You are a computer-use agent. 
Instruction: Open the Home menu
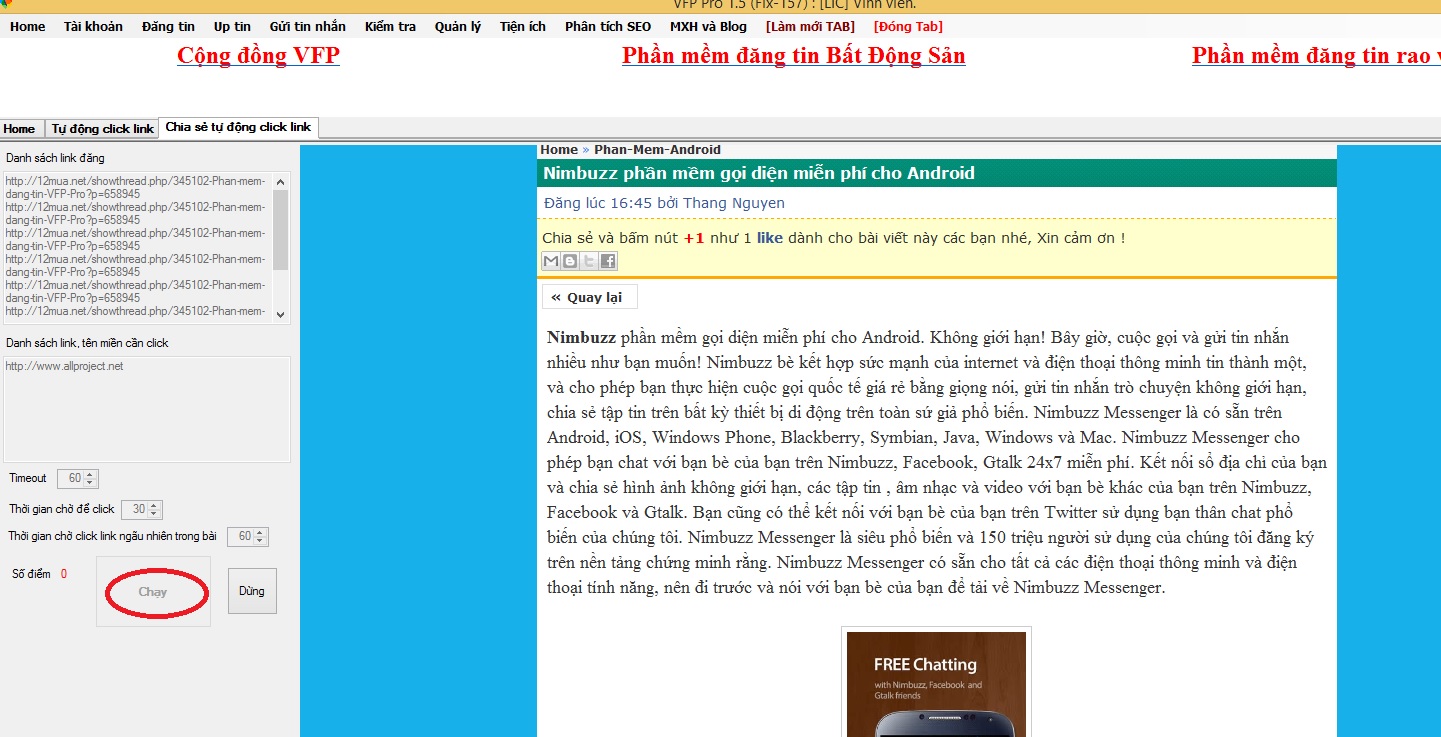(x=28, y=26)
